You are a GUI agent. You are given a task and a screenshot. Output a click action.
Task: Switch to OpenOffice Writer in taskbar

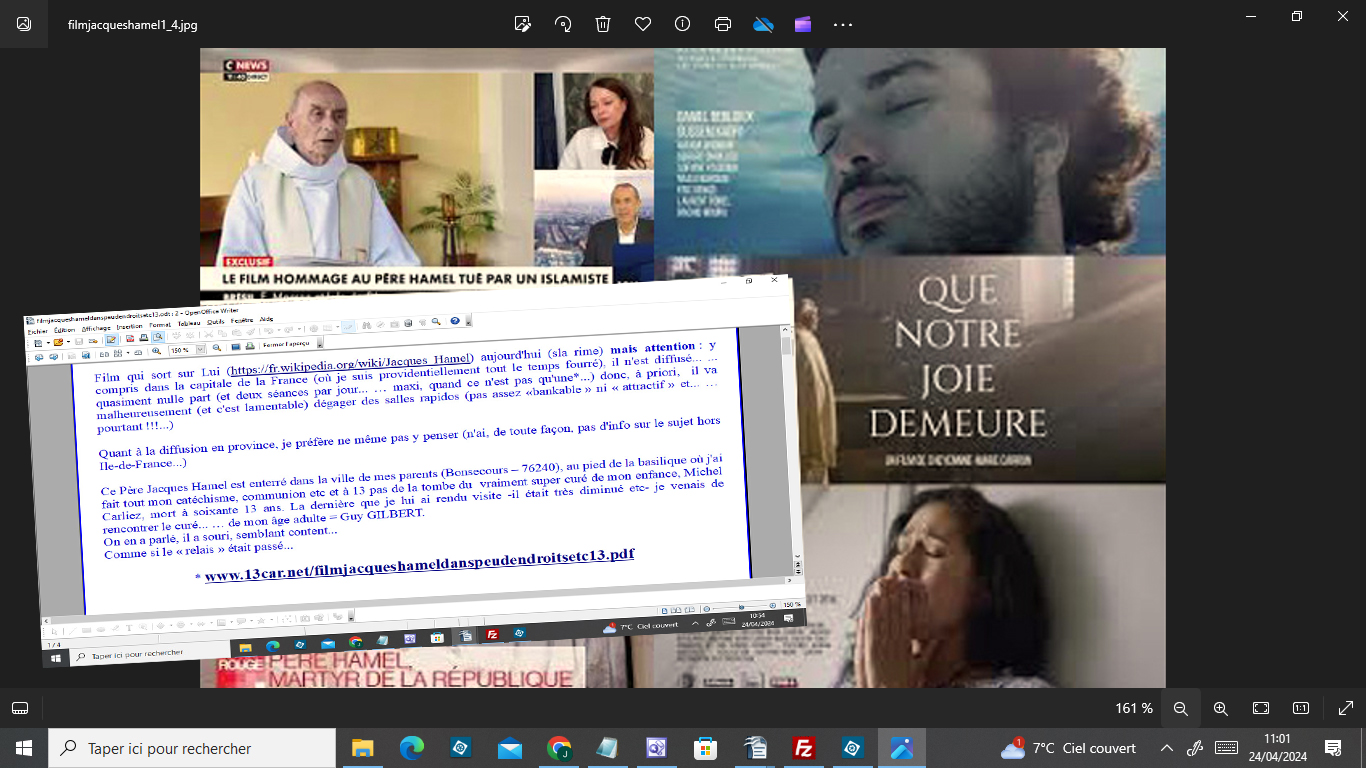tap(755, 748)
